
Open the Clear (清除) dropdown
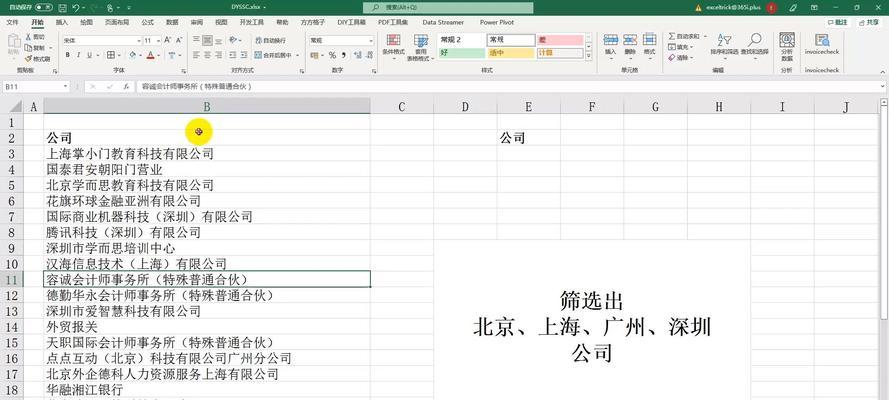coord(691,58)
